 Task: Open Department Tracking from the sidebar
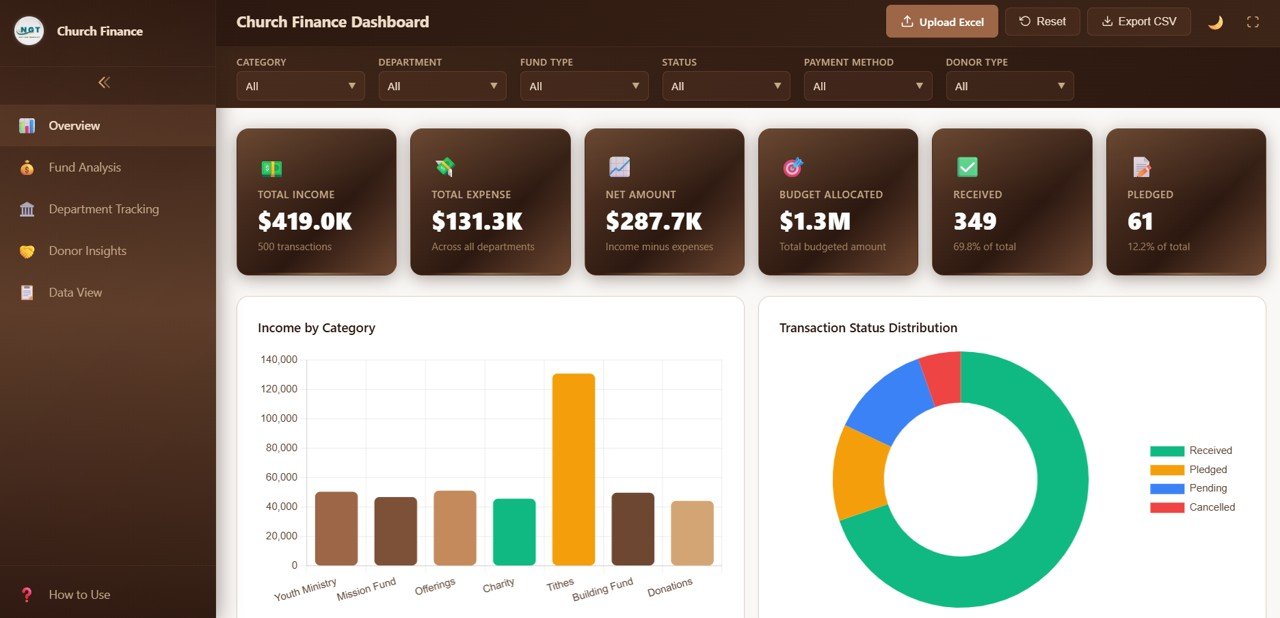[103, 209]
